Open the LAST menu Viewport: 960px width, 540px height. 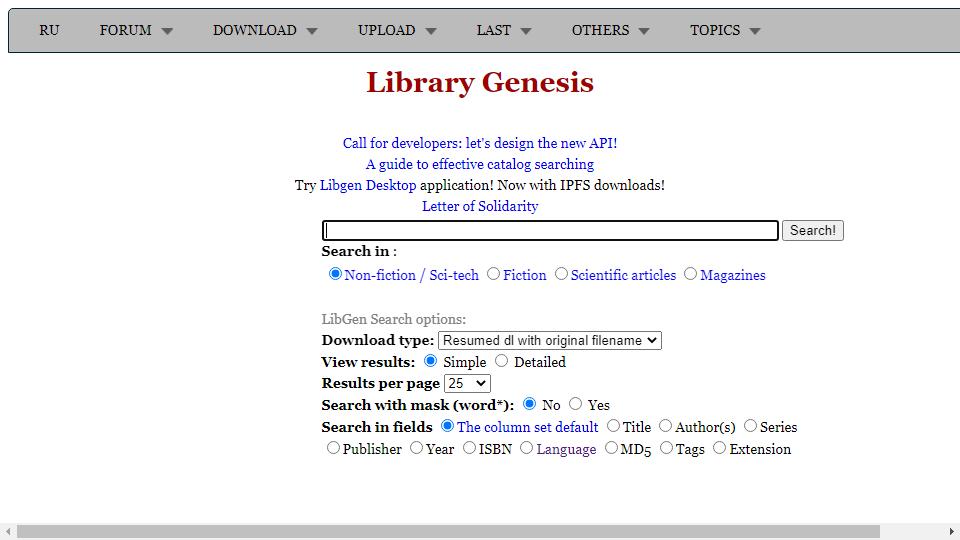tap(493, 30)
